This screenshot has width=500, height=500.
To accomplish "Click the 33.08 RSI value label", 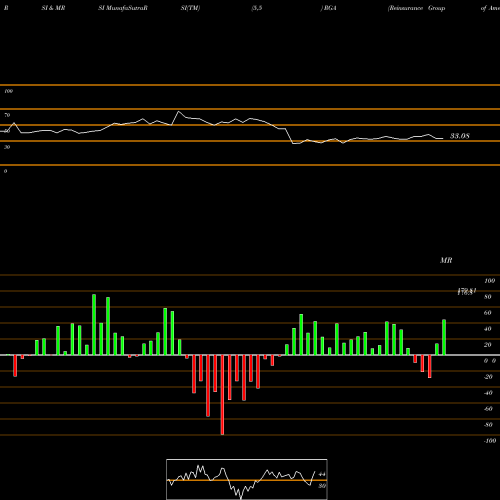I will (x=460, y=136).
